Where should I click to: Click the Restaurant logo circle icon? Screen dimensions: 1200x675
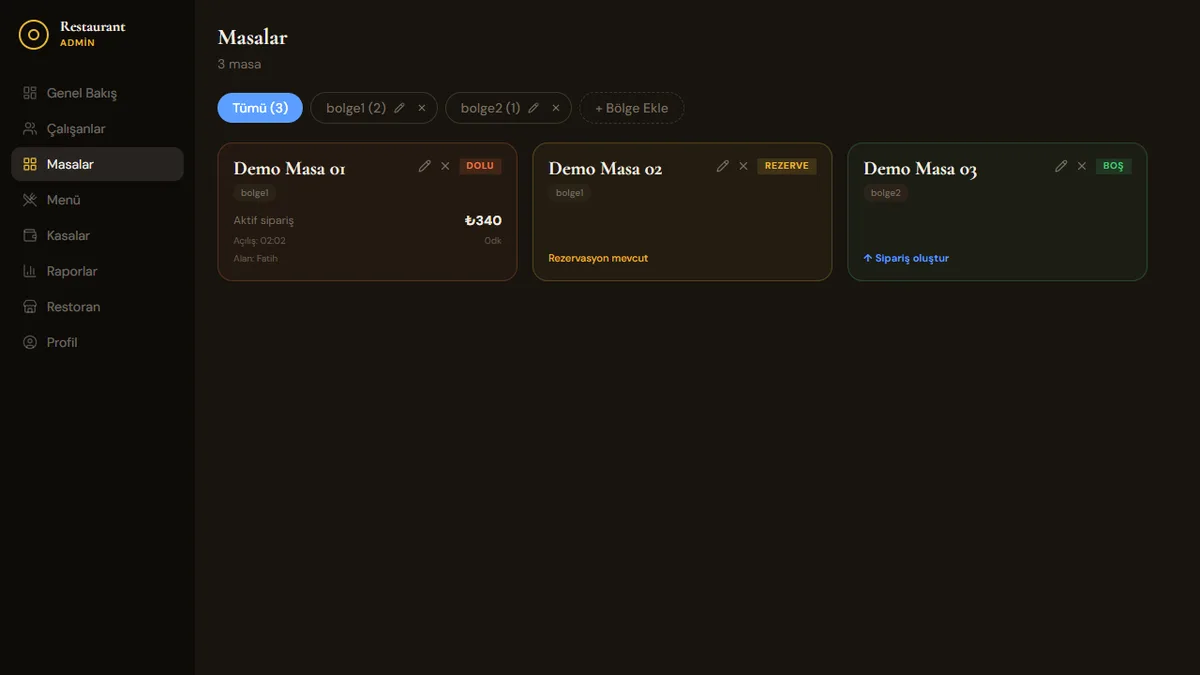coord(33,34)
